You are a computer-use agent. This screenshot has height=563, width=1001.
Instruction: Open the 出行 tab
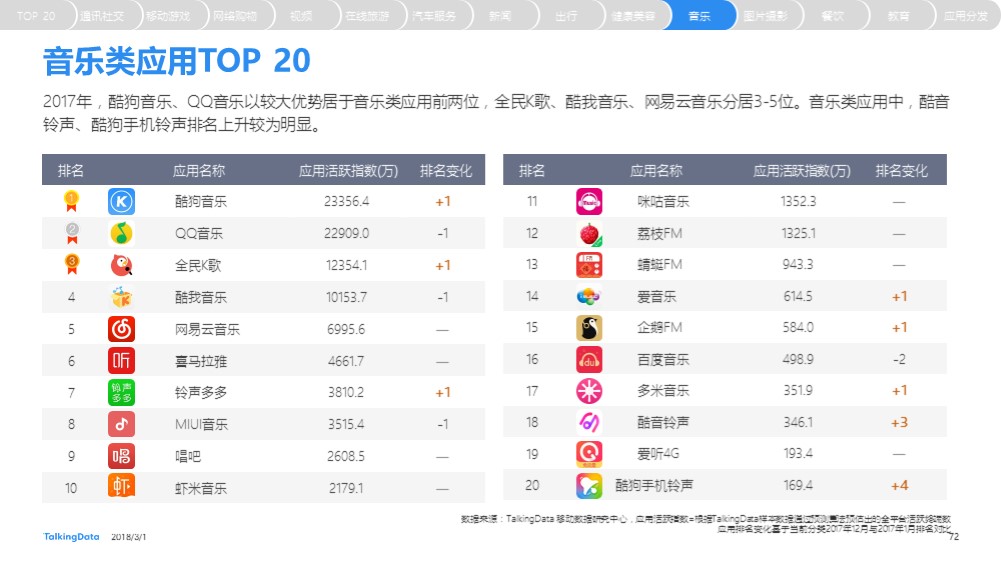click(x=567, y=15)
